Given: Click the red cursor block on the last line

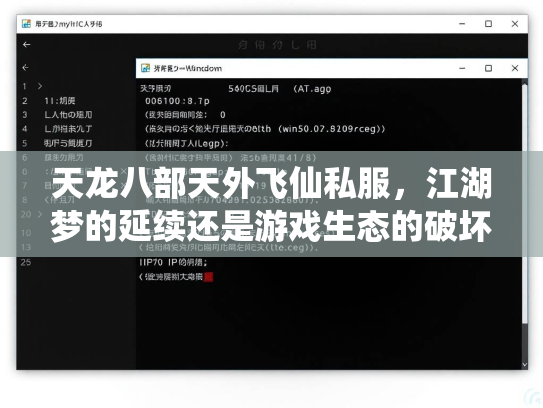Looking at the screenshot, I should point(208,277).
